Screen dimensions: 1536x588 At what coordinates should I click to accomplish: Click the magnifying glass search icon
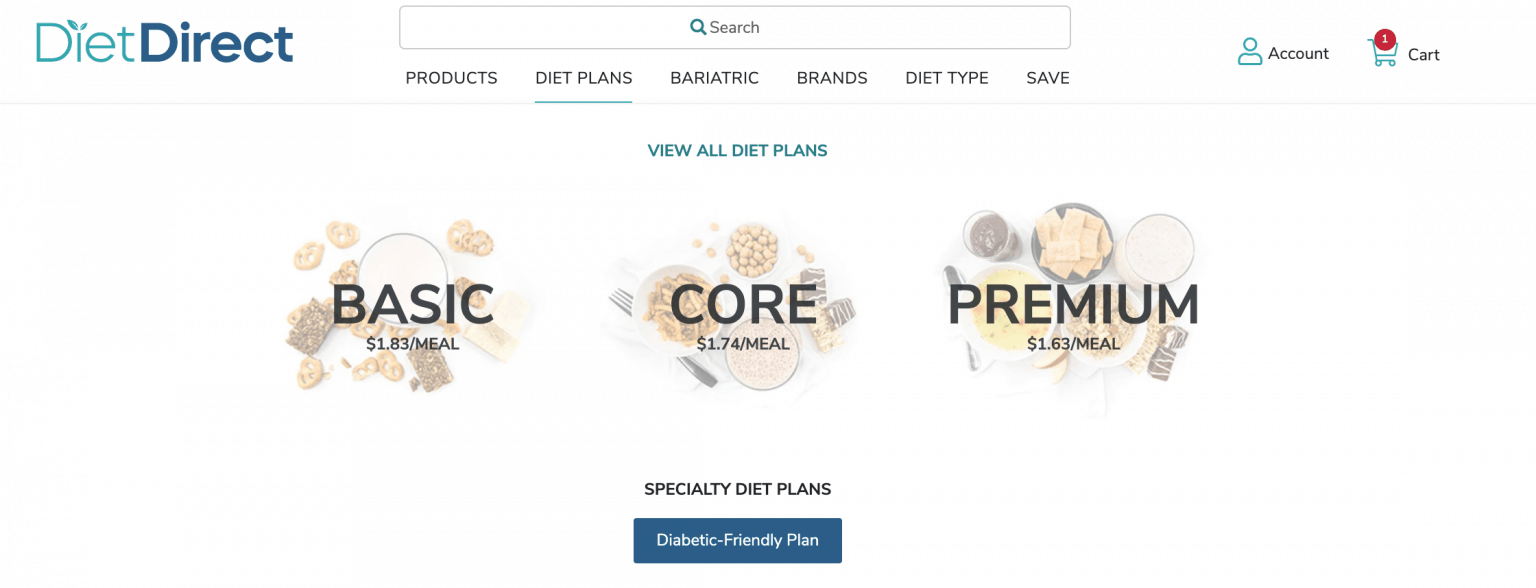pos(698,26)
